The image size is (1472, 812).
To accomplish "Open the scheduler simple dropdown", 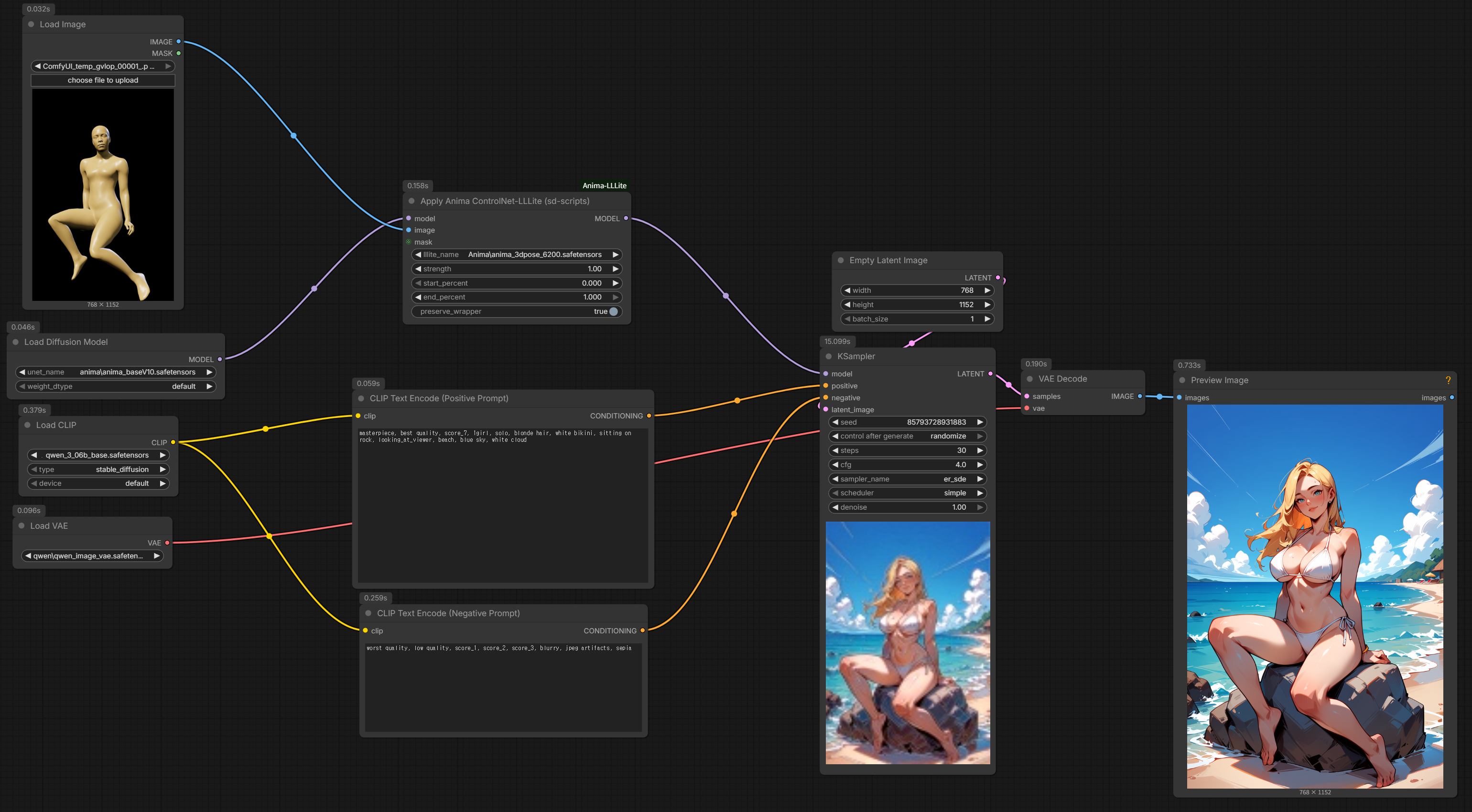I will click(908, 493).
